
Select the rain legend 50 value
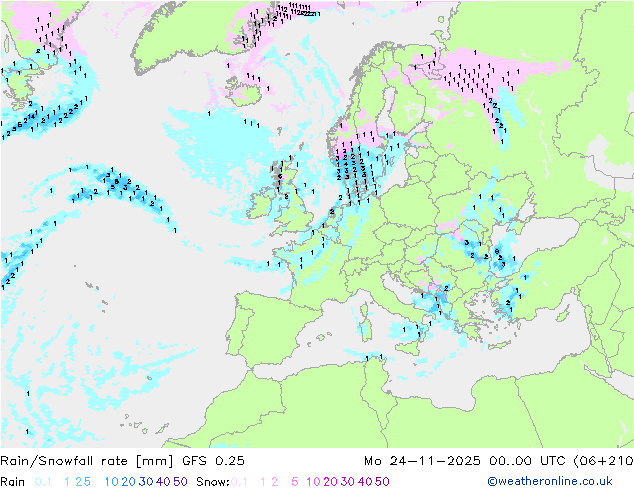[180, 482]
